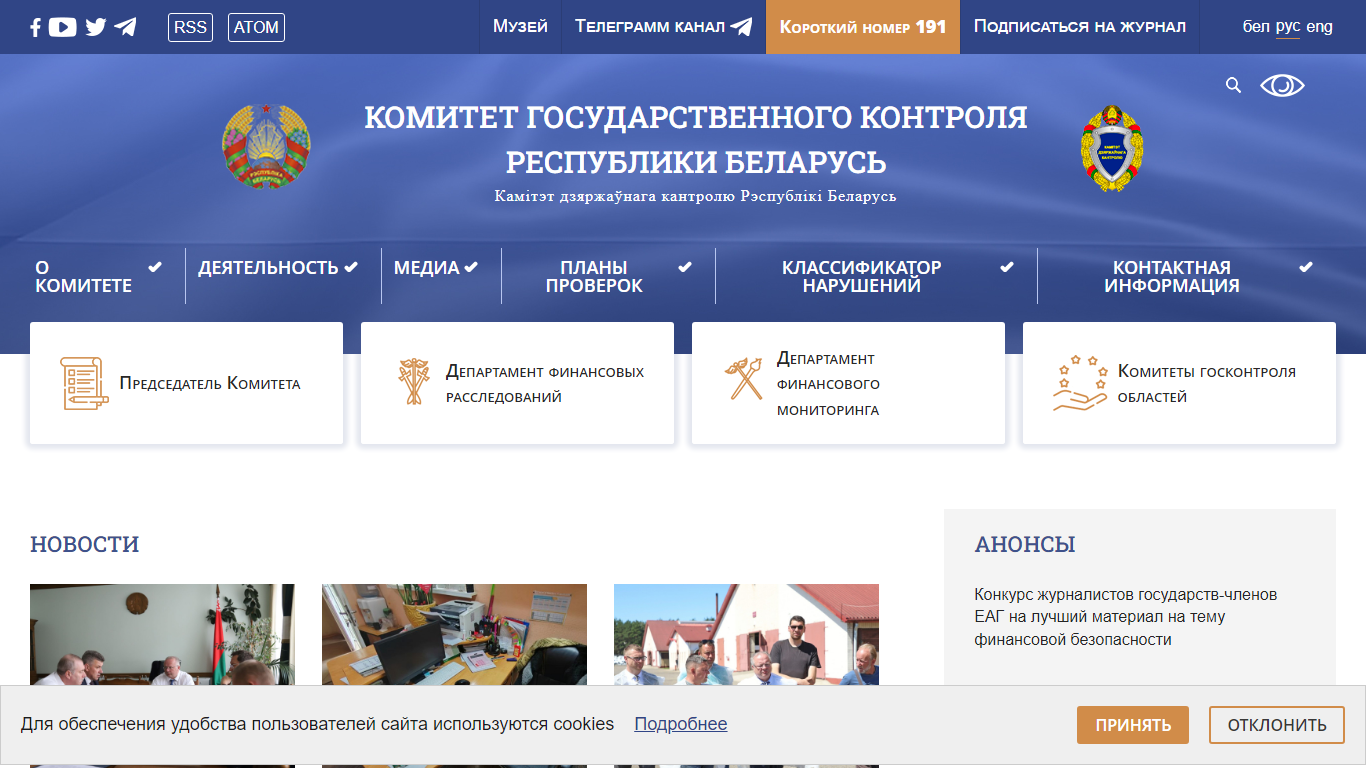Decline cookies with Отклонить button
Screen dimensions: 1366x768
1277,725
